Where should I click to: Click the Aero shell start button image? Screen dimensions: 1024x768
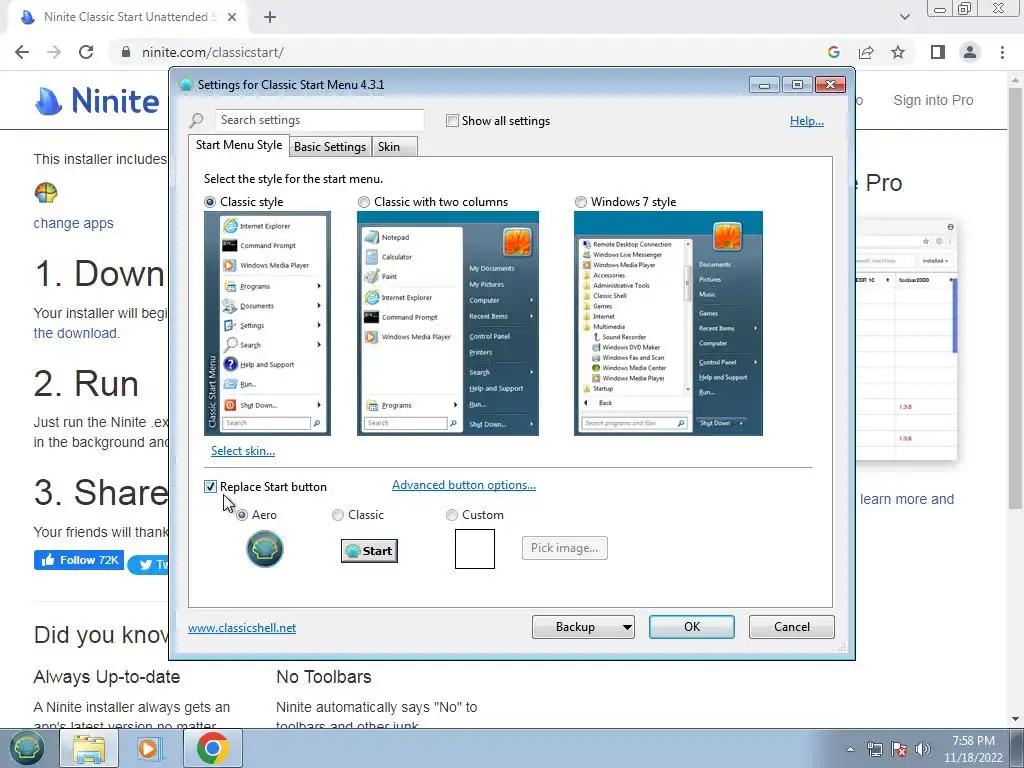coord(264,549)
